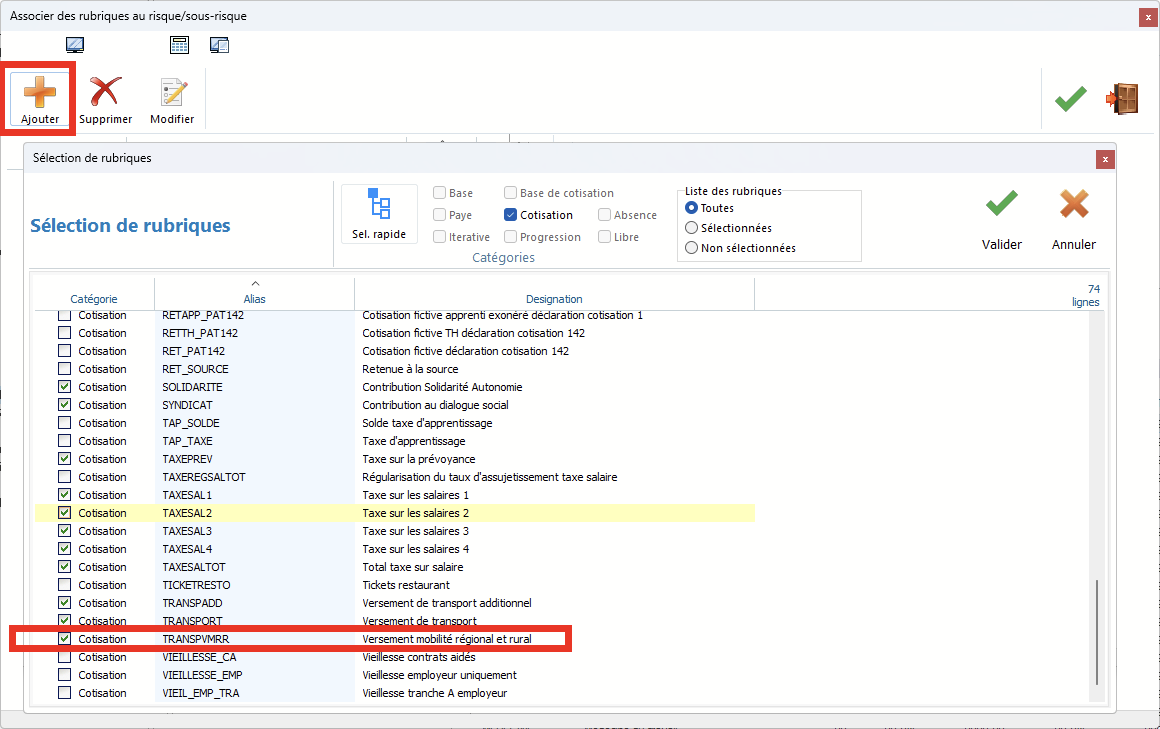Enable the Base category checkbox
Viewport: 1160px width, 729px height.
(439, 192)
